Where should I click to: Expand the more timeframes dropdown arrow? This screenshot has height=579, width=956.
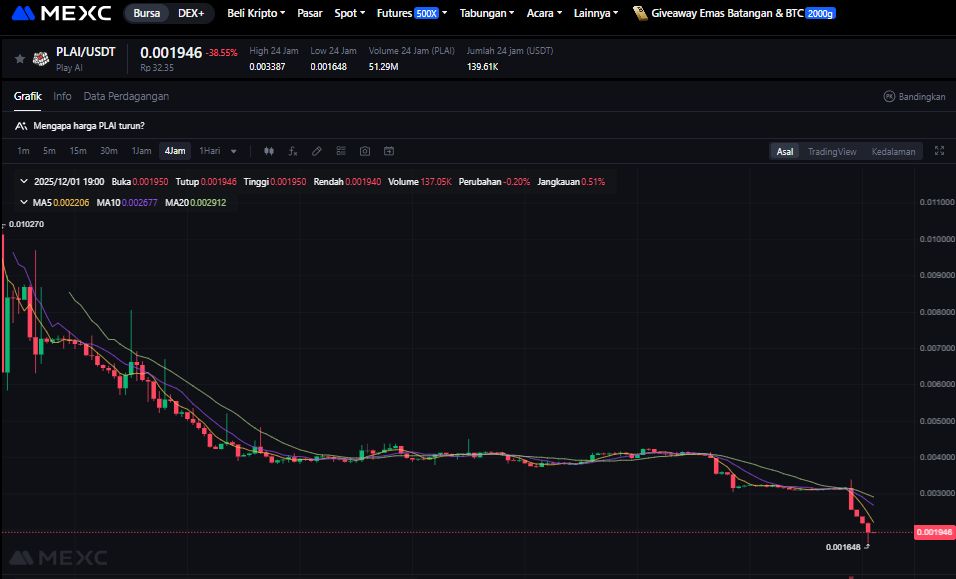tap(234, 151)
